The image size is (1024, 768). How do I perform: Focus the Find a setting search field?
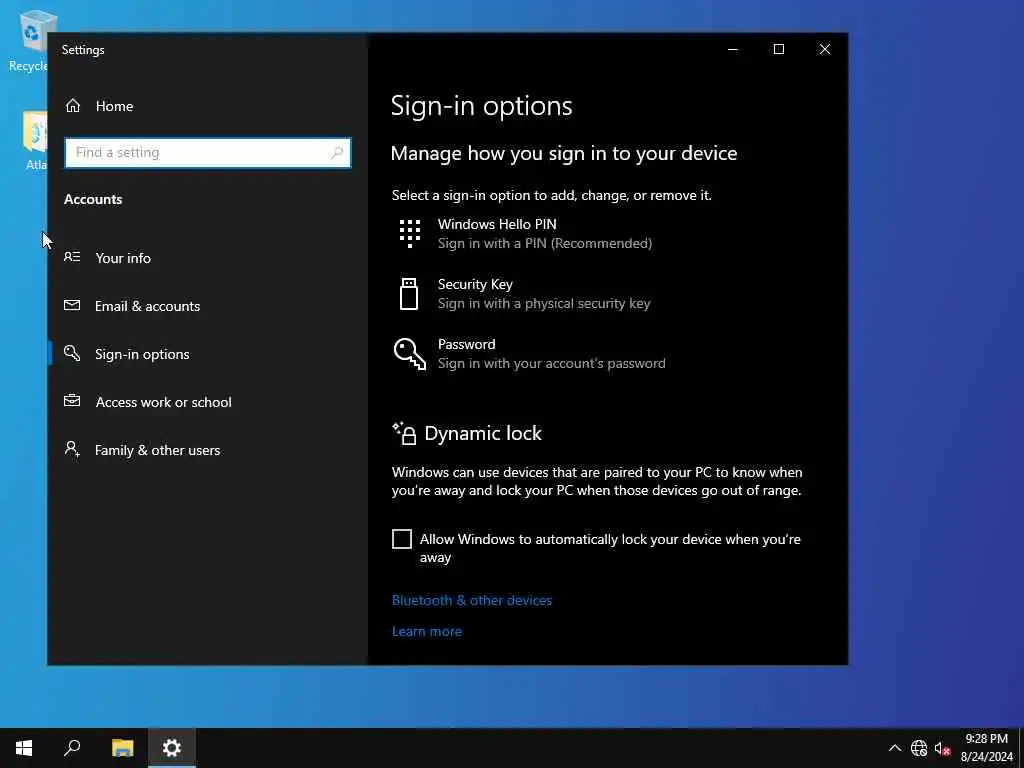tap(208, 153)
